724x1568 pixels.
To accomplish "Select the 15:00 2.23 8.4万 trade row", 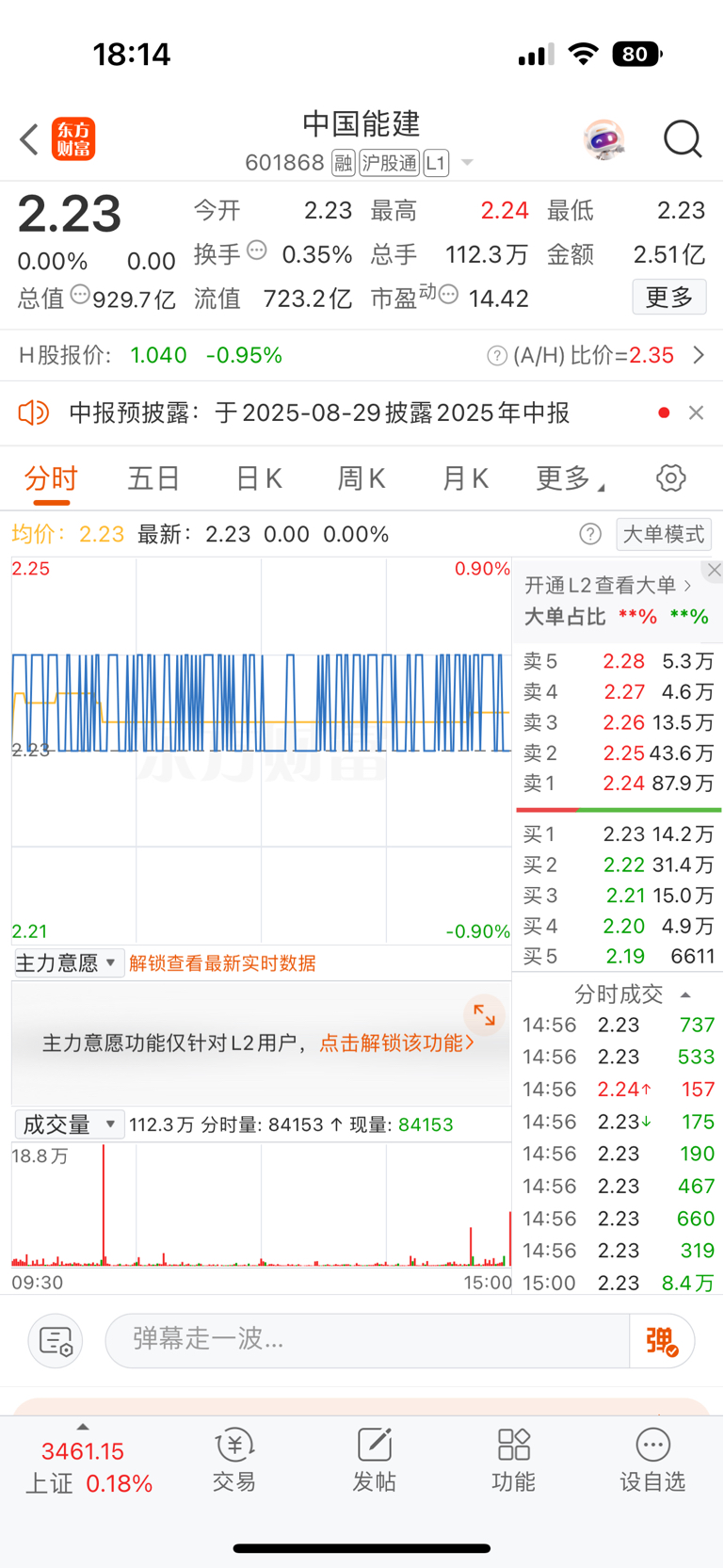I will (619, 1283).
